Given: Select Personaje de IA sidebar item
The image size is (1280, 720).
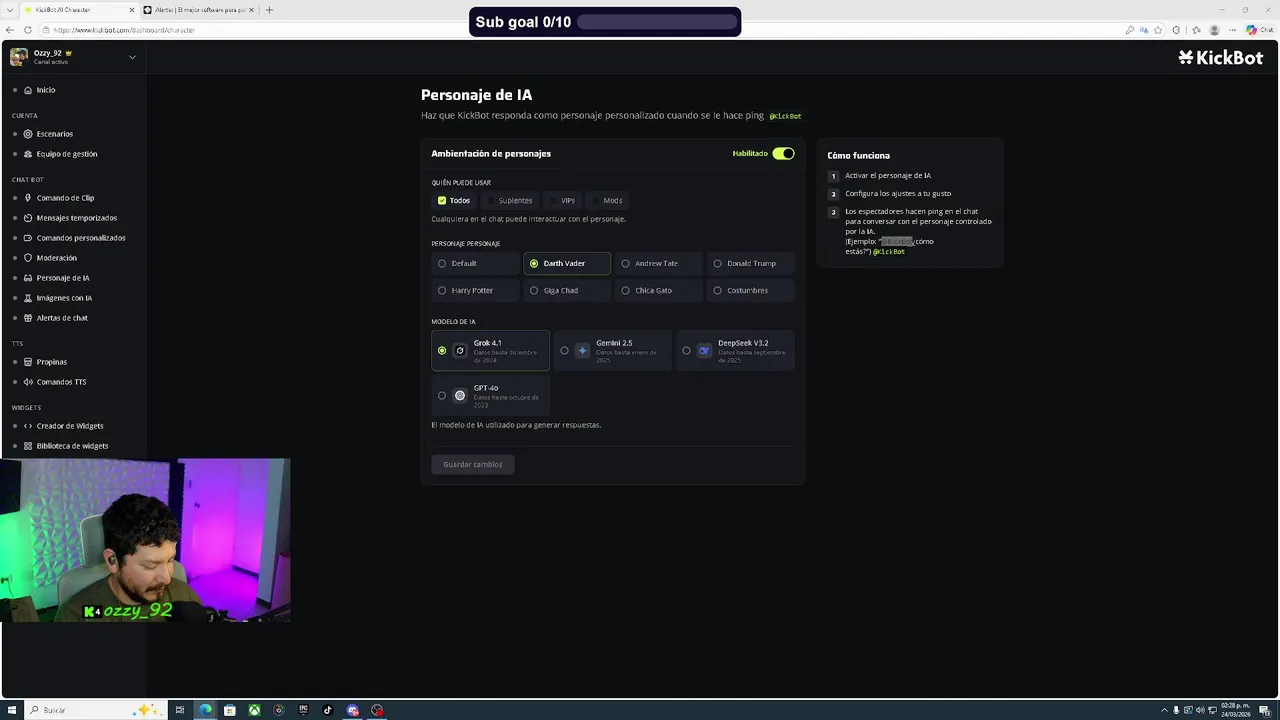Looking at the screenshot, I should [x=62, y=278].
